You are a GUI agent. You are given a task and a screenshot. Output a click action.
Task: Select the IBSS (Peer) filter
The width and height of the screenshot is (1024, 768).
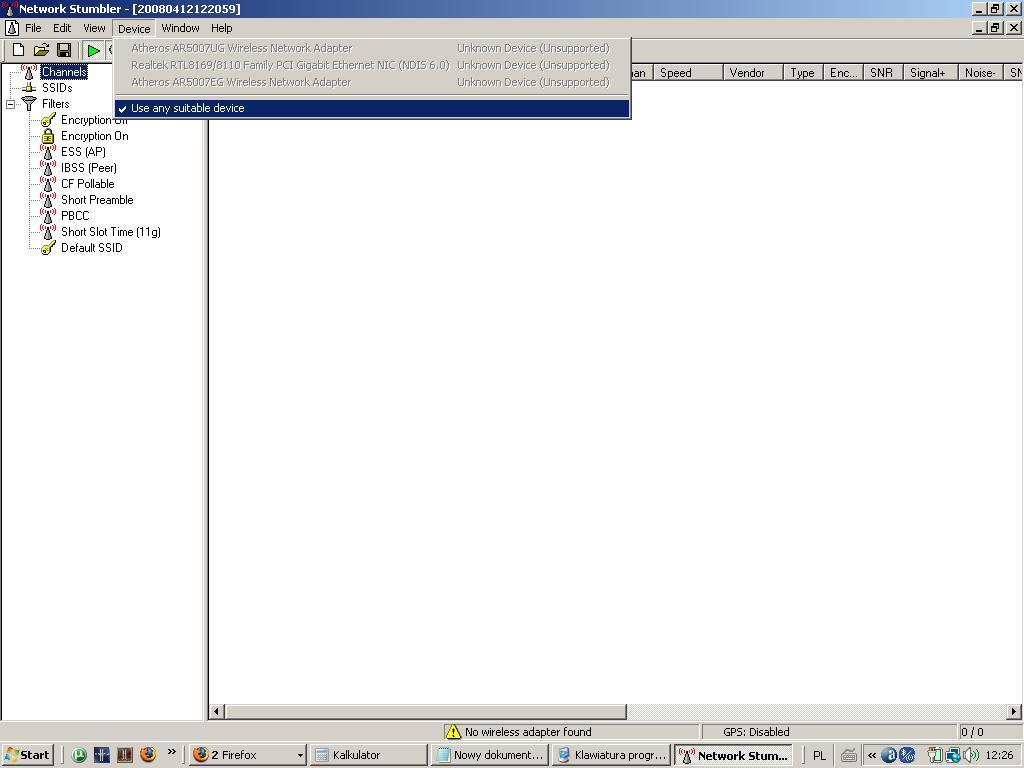[x=89, y=168]
